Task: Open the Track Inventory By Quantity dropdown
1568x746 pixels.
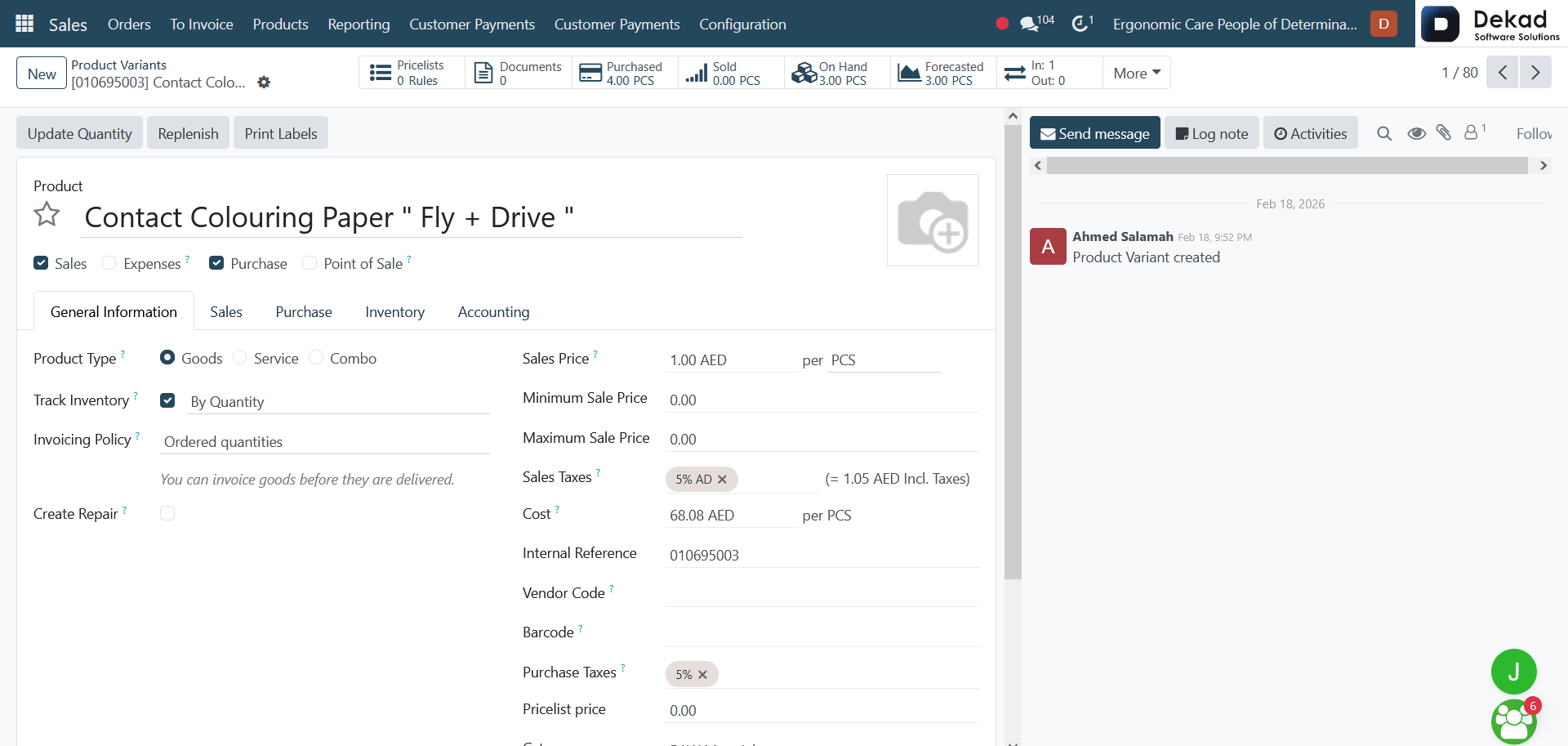Action: [338, 402]
